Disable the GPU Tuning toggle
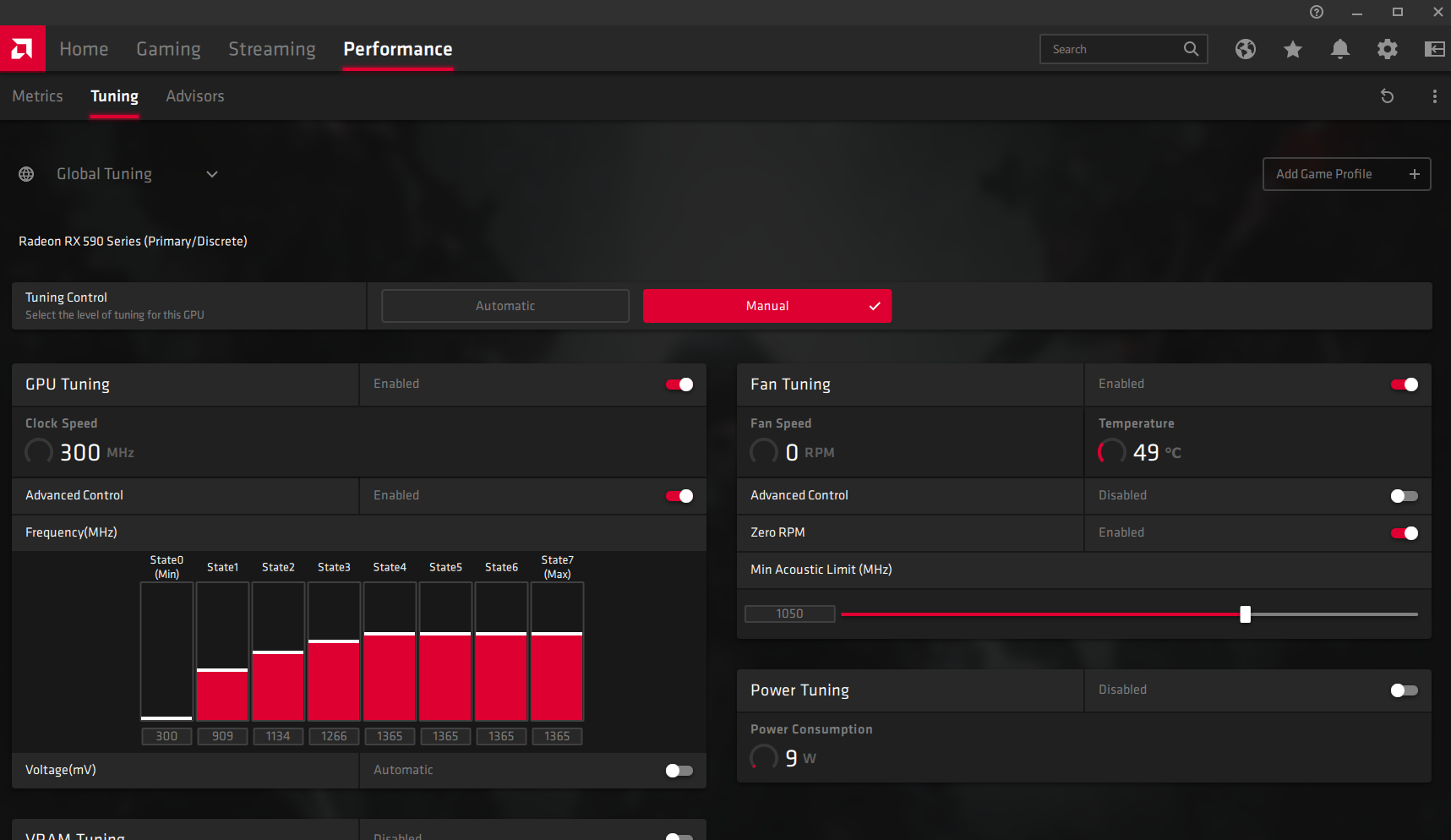Image resolution: width=1451 pixels, height=840 pixels. (679, 385)
